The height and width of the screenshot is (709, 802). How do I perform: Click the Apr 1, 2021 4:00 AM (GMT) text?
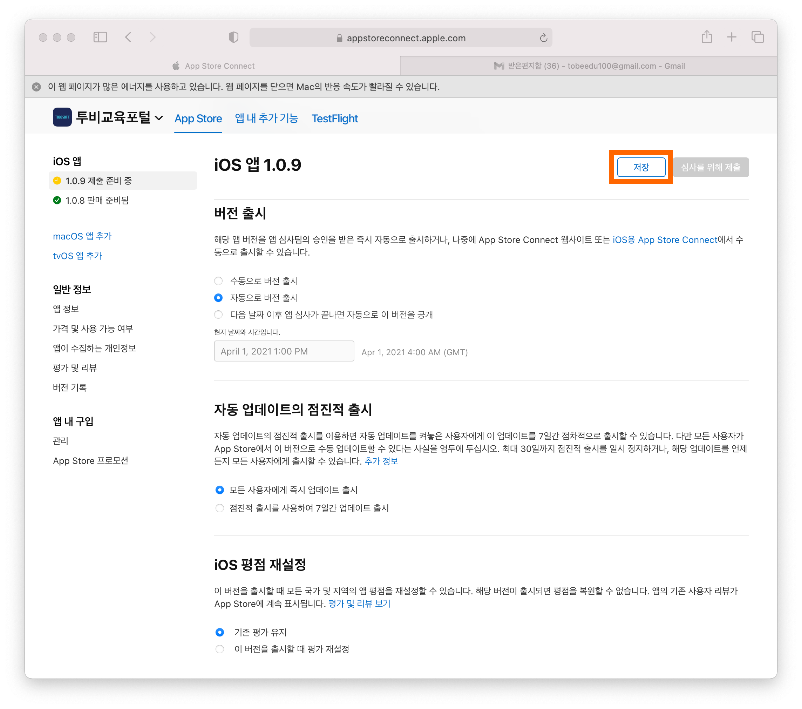pyautogui.click(x=414, y=352)
